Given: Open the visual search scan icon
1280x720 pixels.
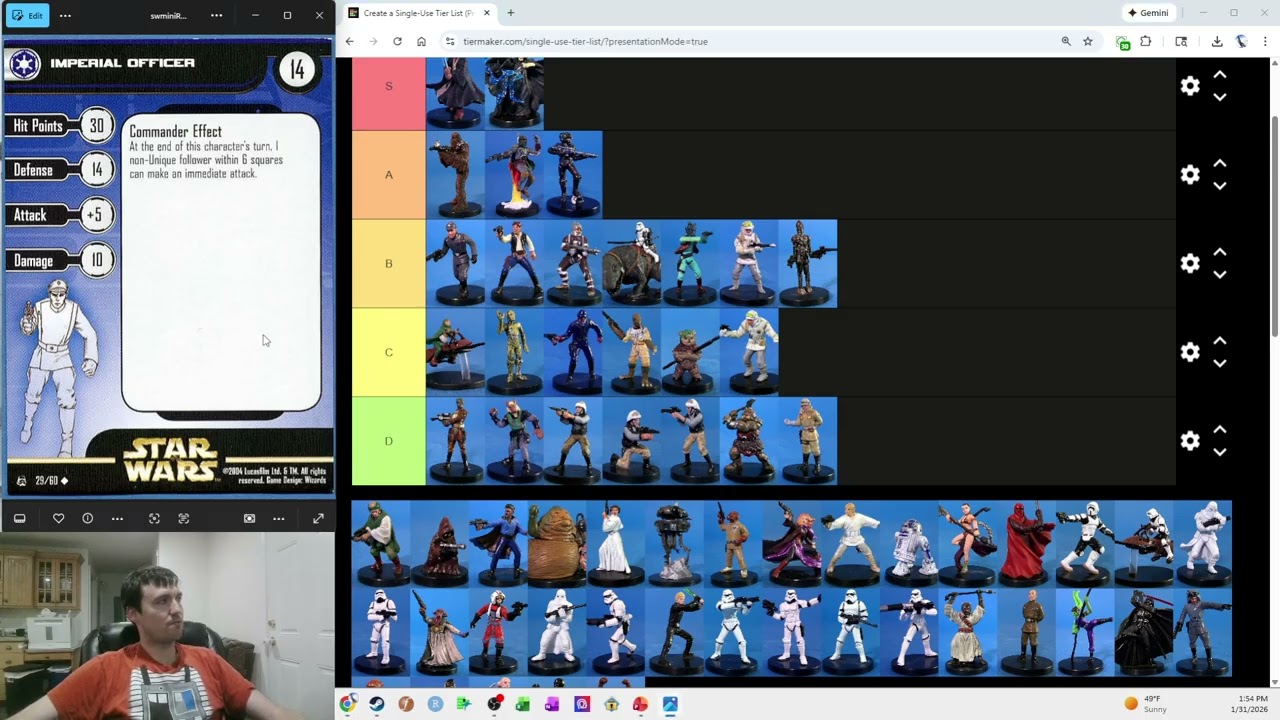Looking at the screenshot, I should (154, 518).
